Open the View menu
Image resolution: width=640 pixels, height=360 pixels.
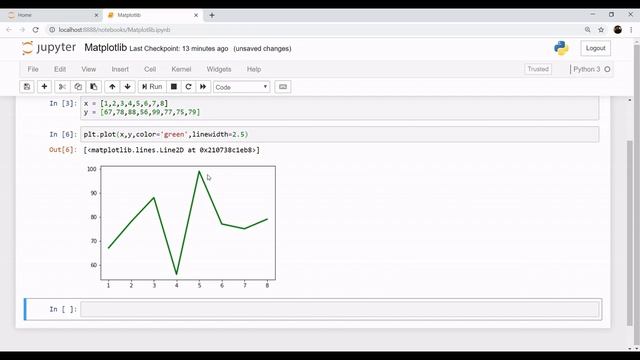point(89,69)
